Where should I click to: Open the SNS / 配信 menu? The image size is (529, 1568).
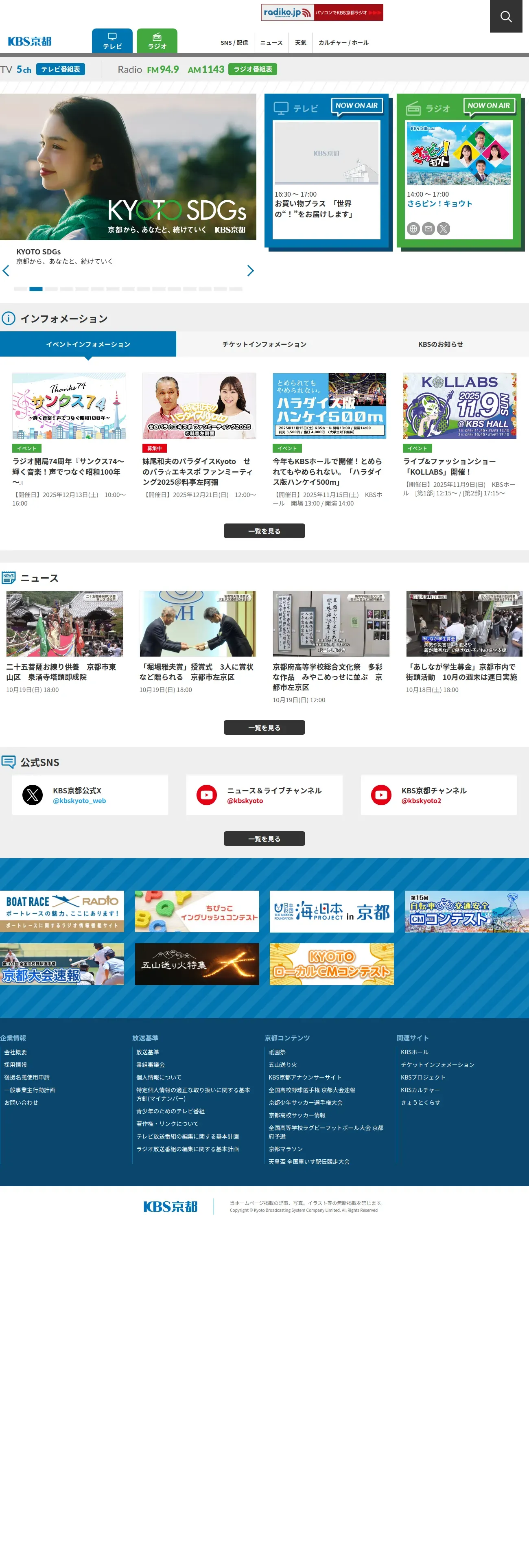(x=234, y=43)
